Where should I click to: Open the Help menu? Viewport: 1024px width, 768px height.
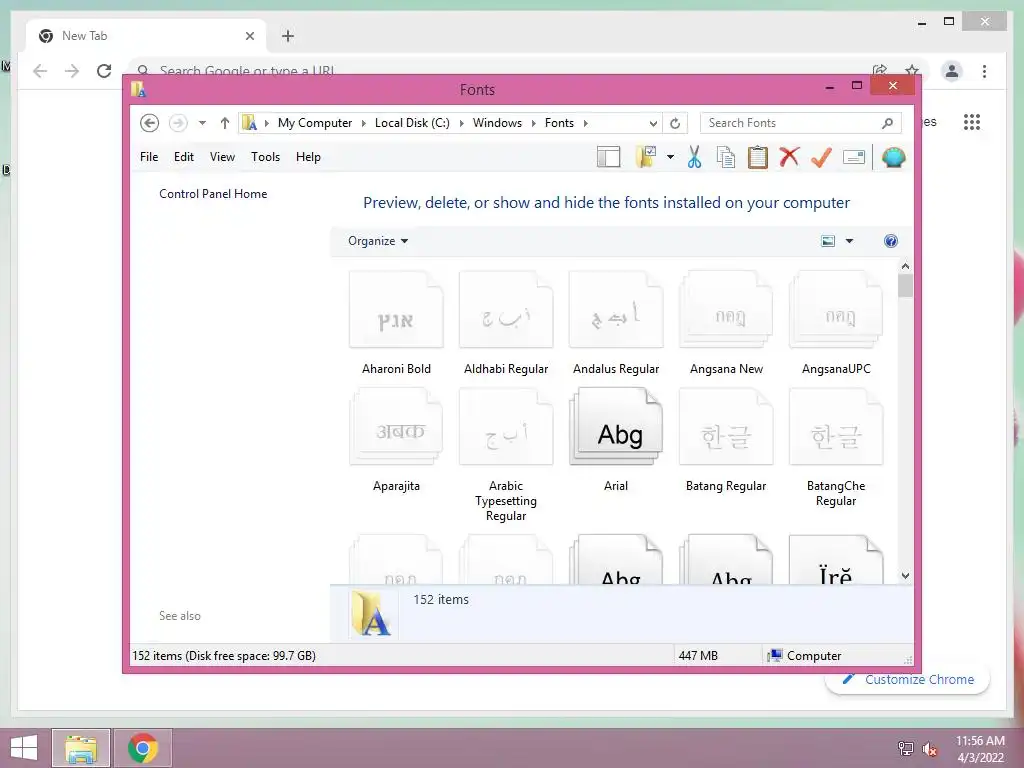(x=308, y=157)
